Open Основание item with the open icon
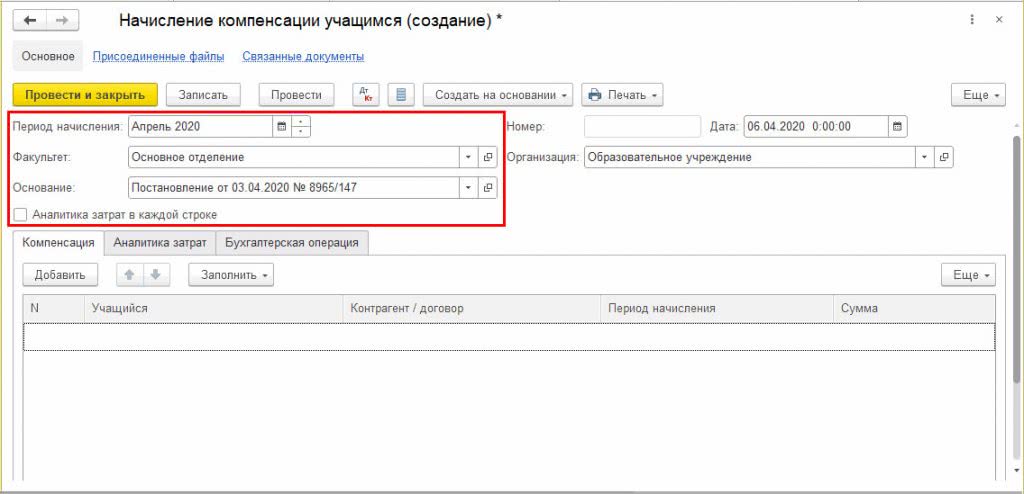This screenshot has width=1024, height=494. [488, 187]
